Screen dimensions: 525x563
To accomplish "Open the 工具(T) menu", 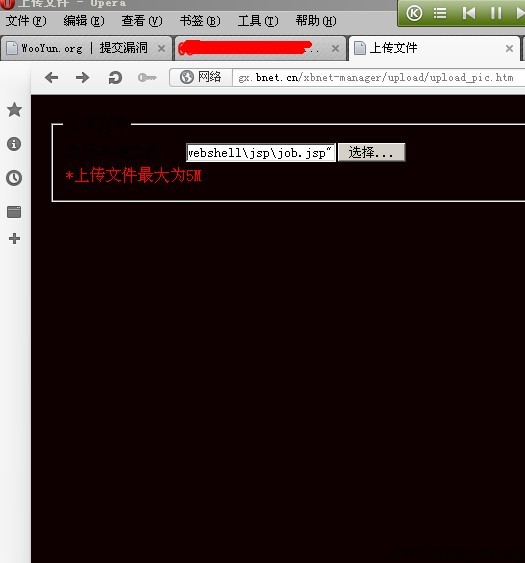I will (x=258, y=21).
